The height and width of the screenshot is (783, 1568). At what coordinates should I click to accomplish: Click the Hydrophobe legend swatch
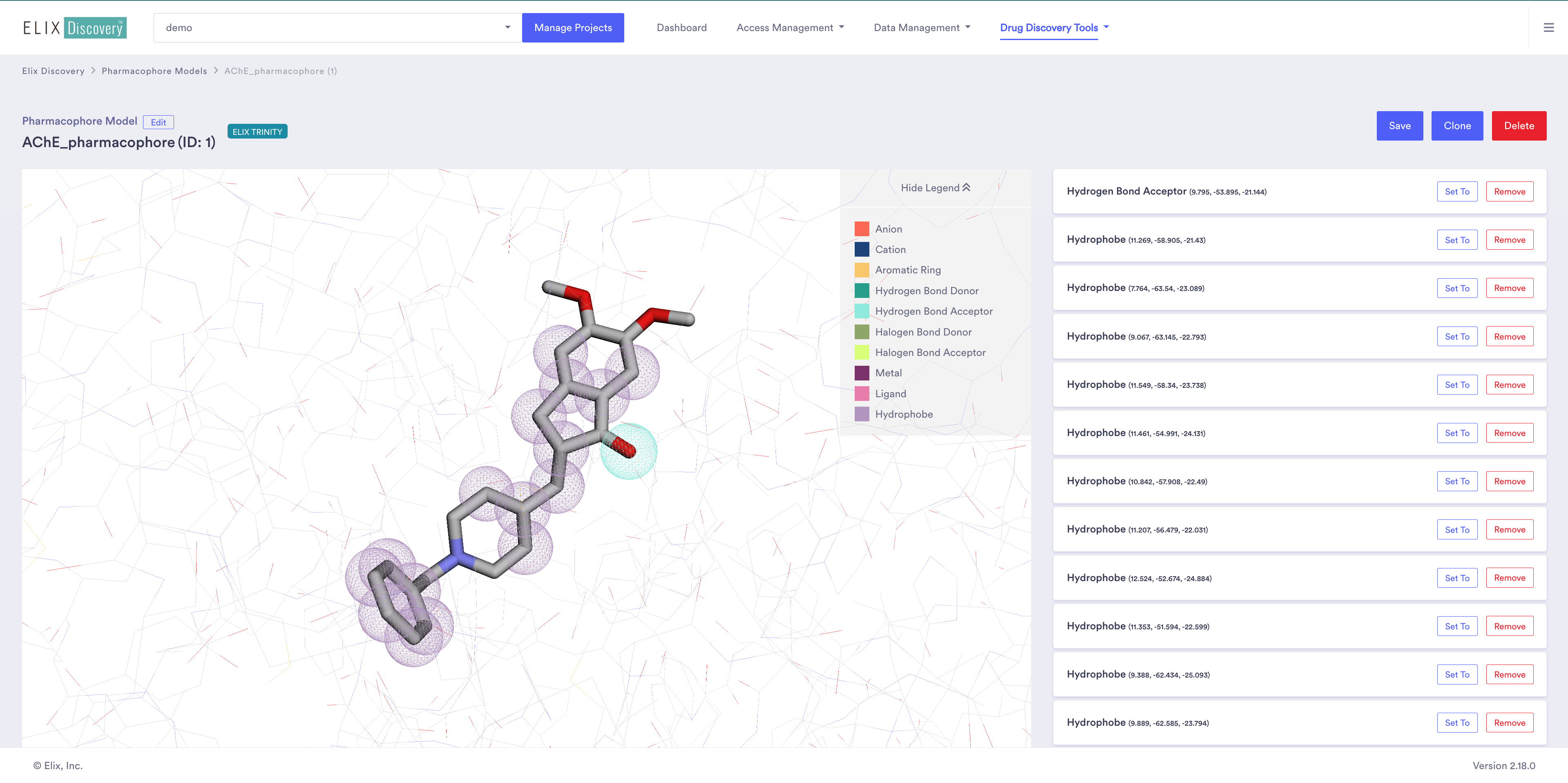[x=861, y=414]
